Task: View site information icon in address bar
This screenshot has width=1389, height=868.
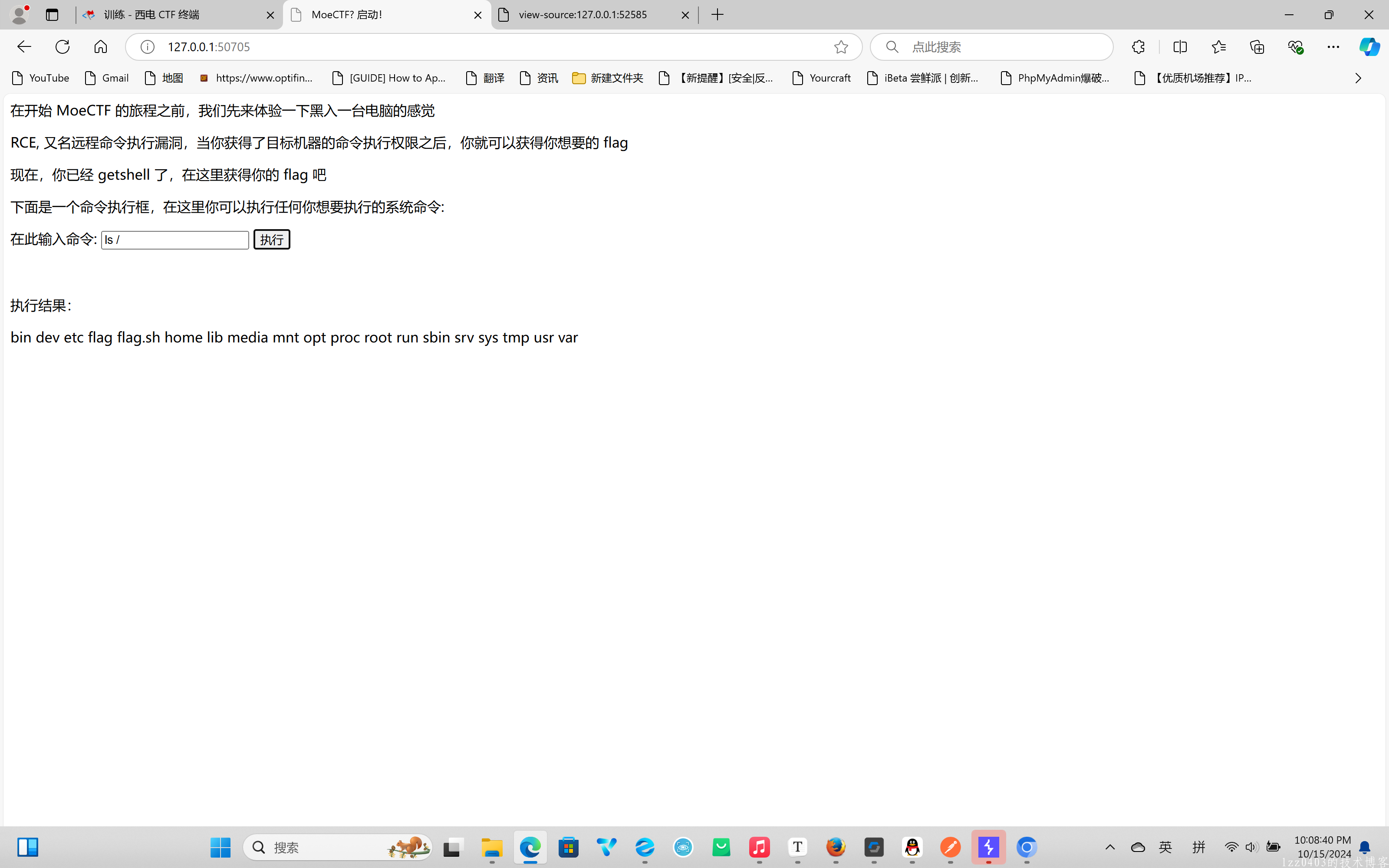Action: (x=148, y=46)
